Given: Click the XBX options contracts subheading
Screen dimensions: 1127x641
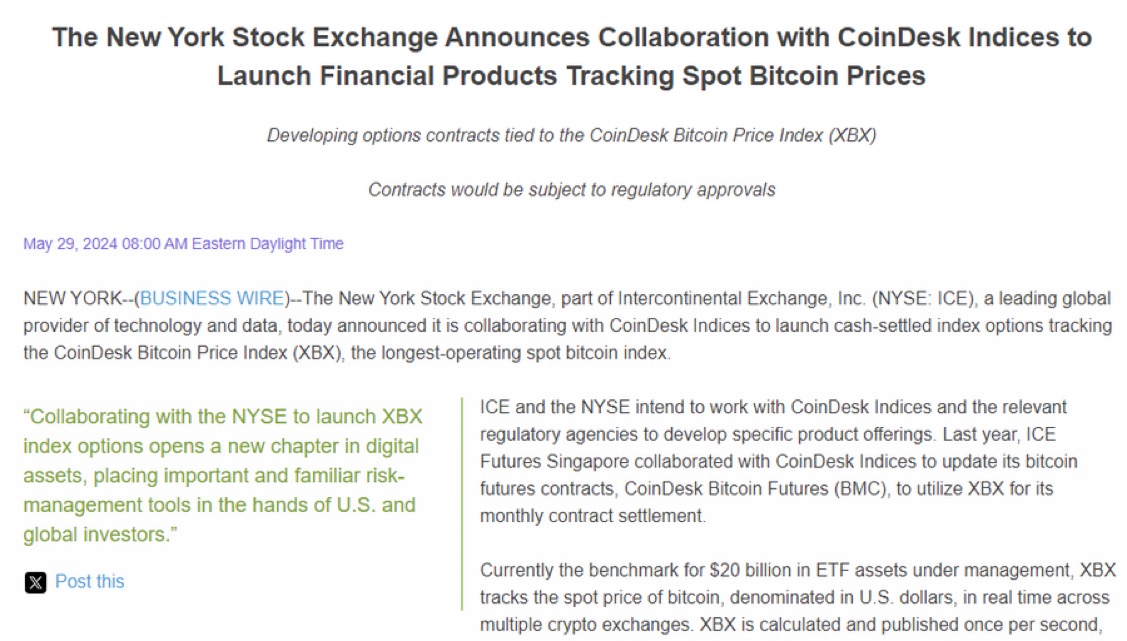Looking at the screenshot, I should click(571, 136).
